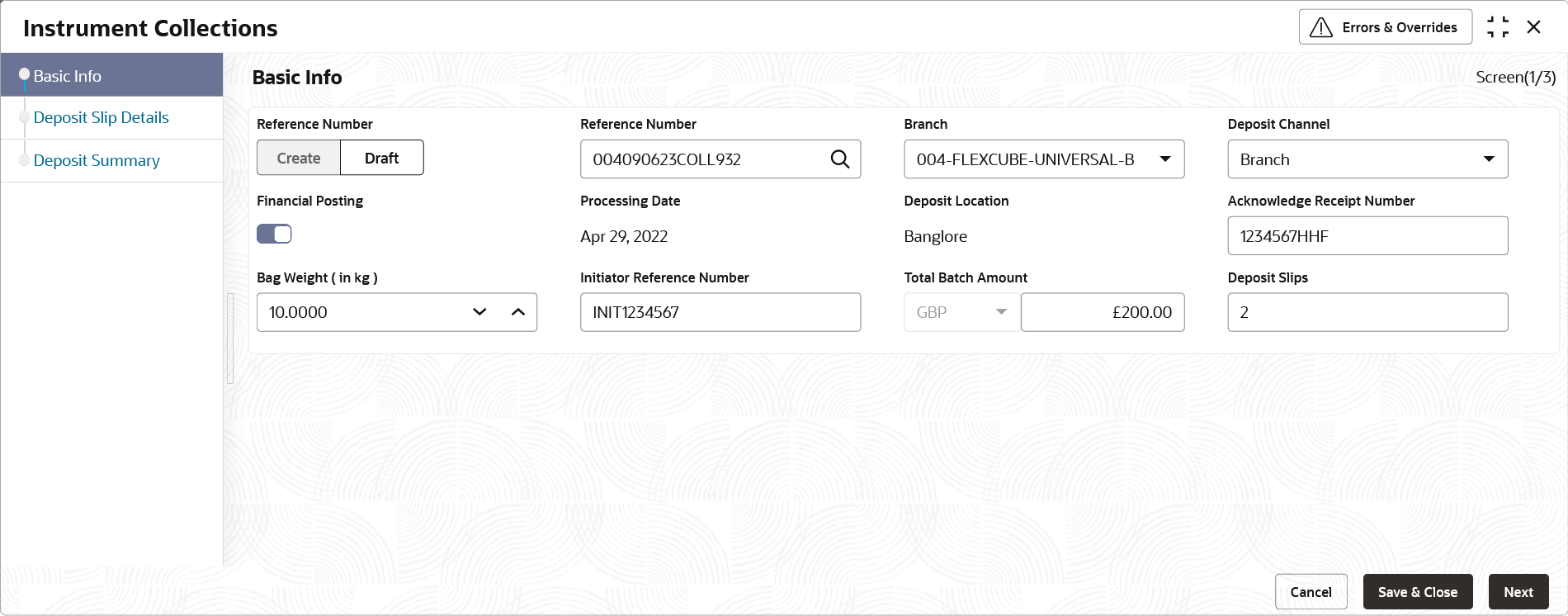This screenshot has width=1568, height=616.
Task: Click the Acknowledge Receipt Number field
Action: pos(1367,236)
